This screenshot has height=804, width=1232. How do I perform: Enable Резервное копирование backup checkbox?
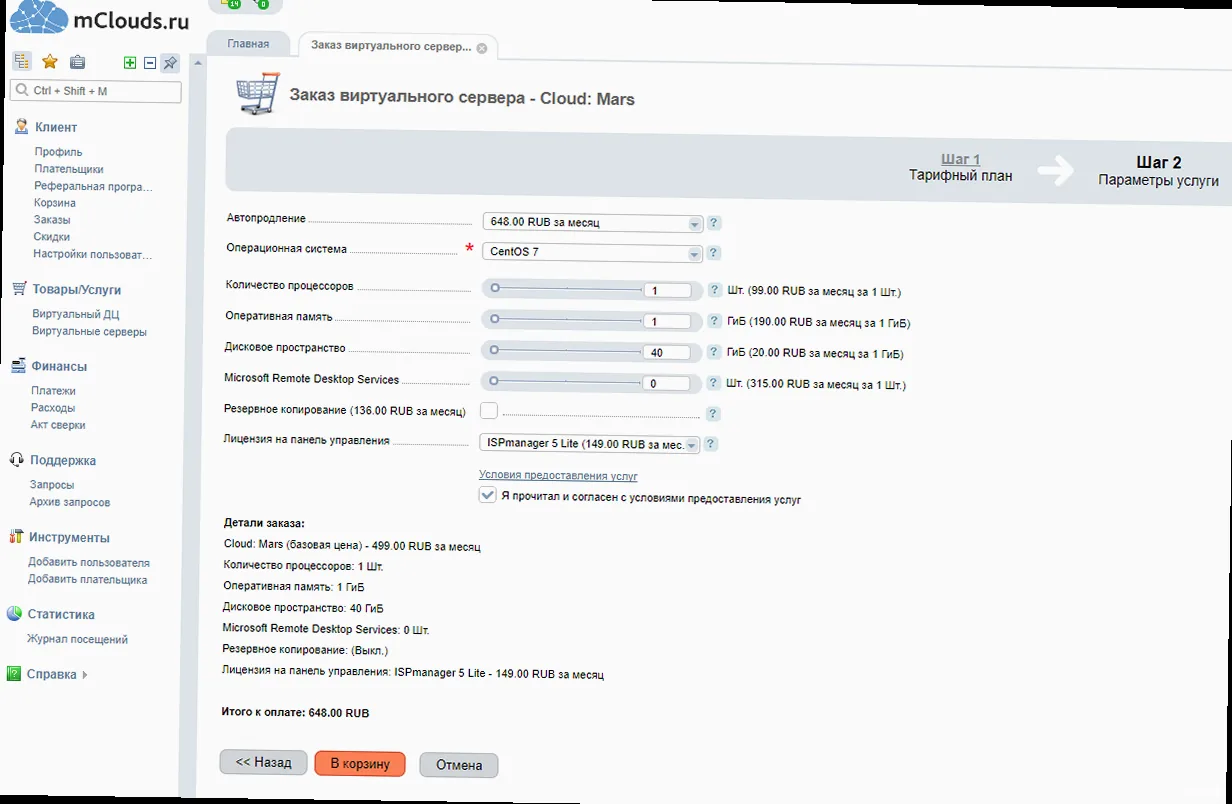coord(489,410)
